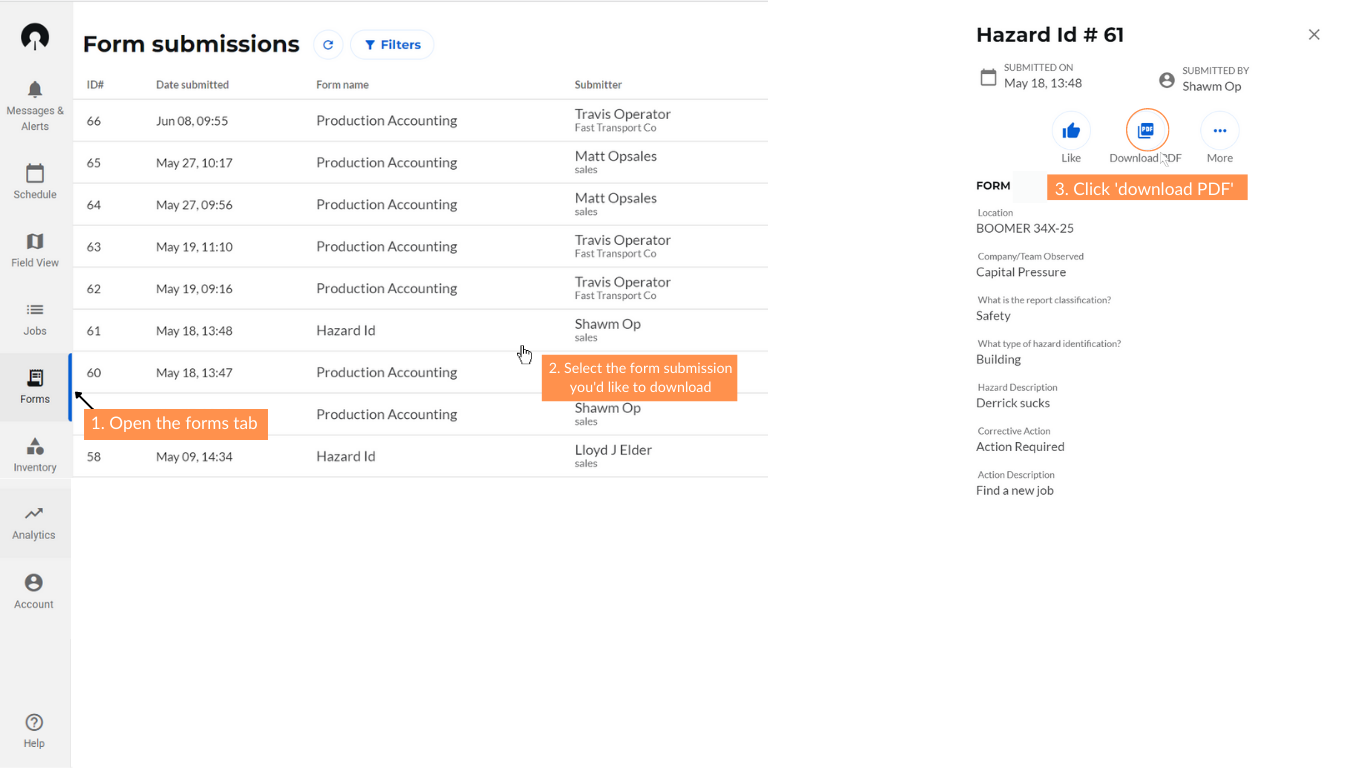The image size is (1366, 768).
Task: Open the Help question mark icon
Action: (34, 722)
